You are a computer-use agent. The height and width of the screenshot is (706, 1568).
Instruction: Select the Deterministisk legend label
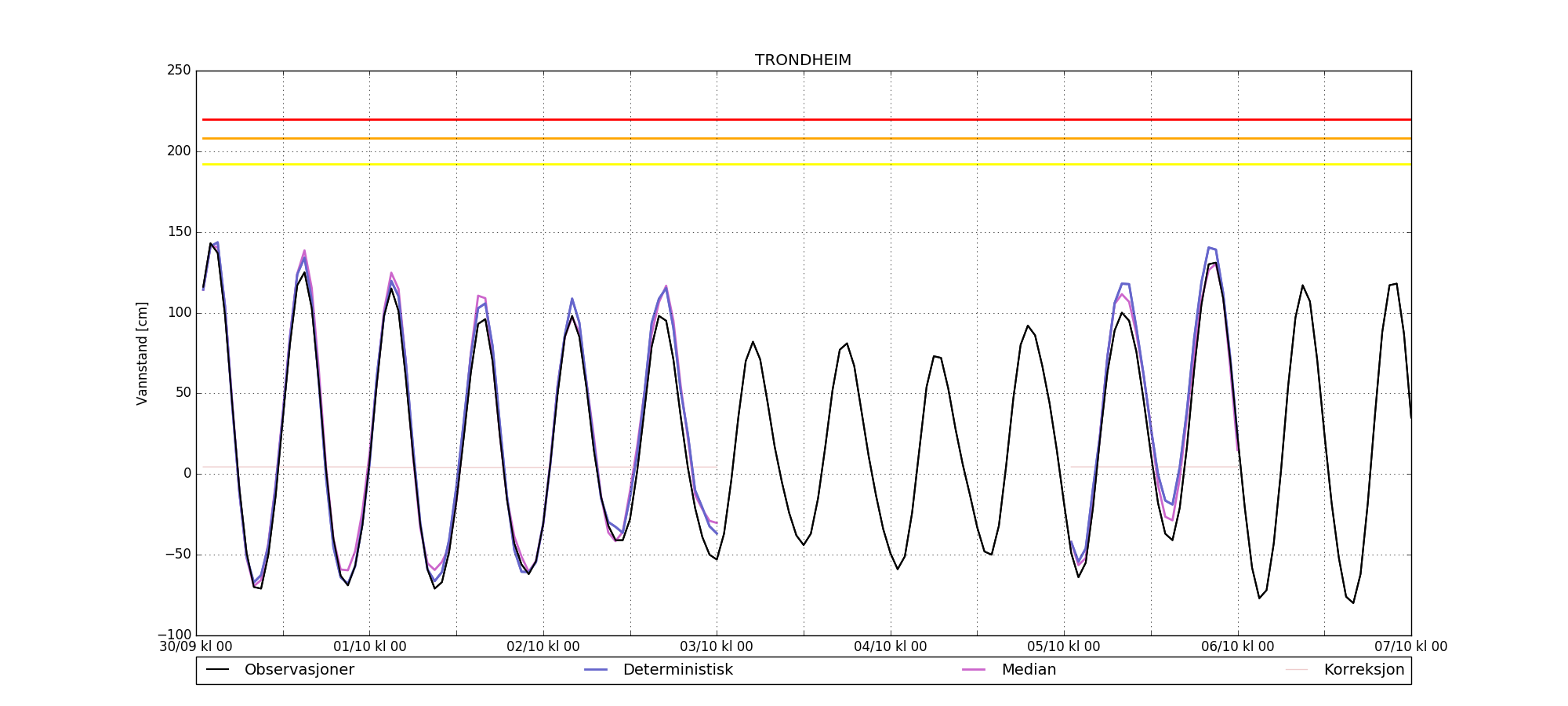[678, 670]
